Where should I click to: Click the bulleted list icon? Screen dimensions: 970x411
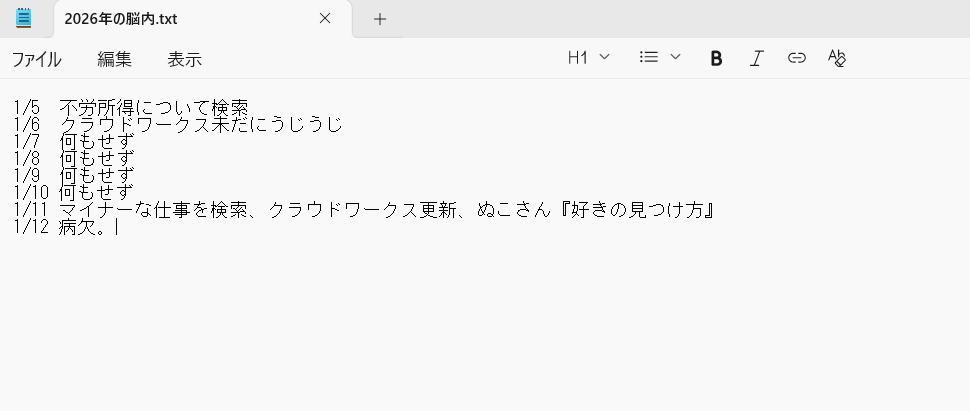(x=648, y=57)
